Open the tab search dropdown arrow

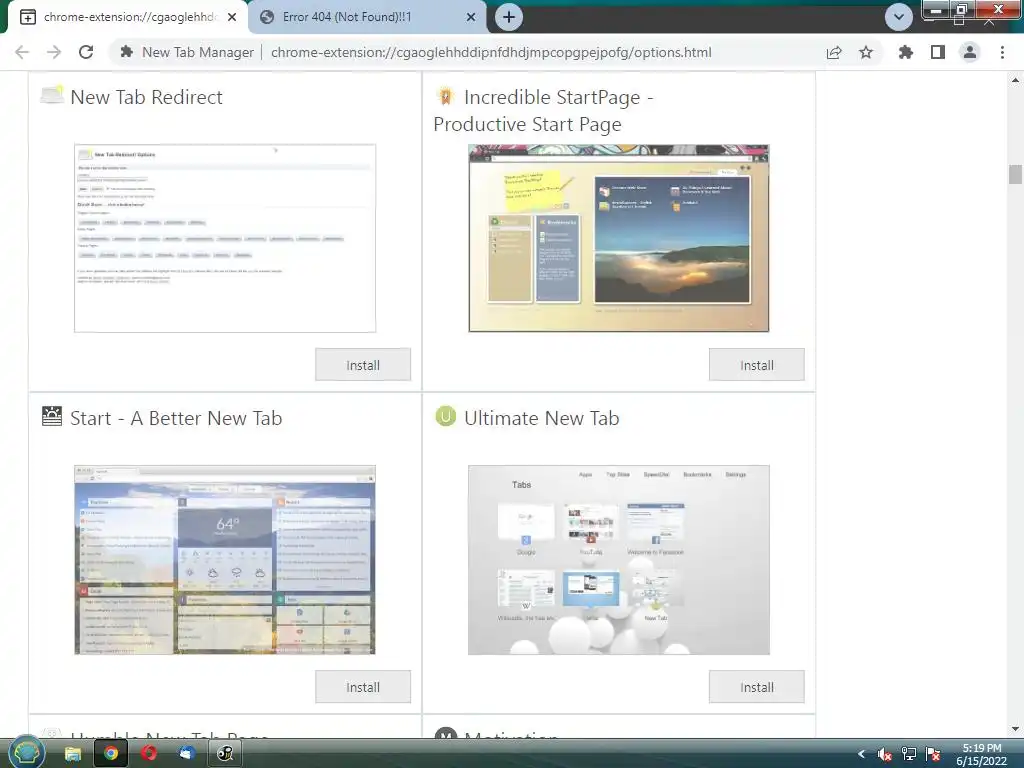[899, 17]
